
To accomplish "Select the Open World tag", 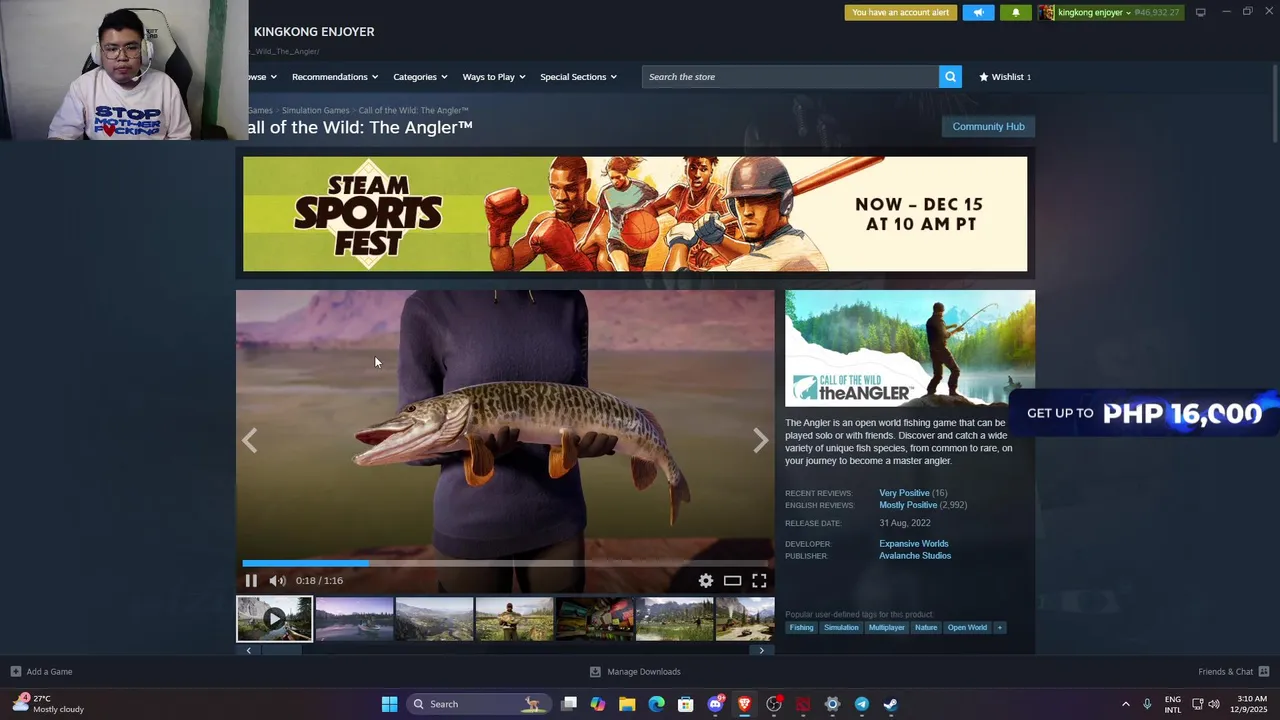I will pos(967,628).
